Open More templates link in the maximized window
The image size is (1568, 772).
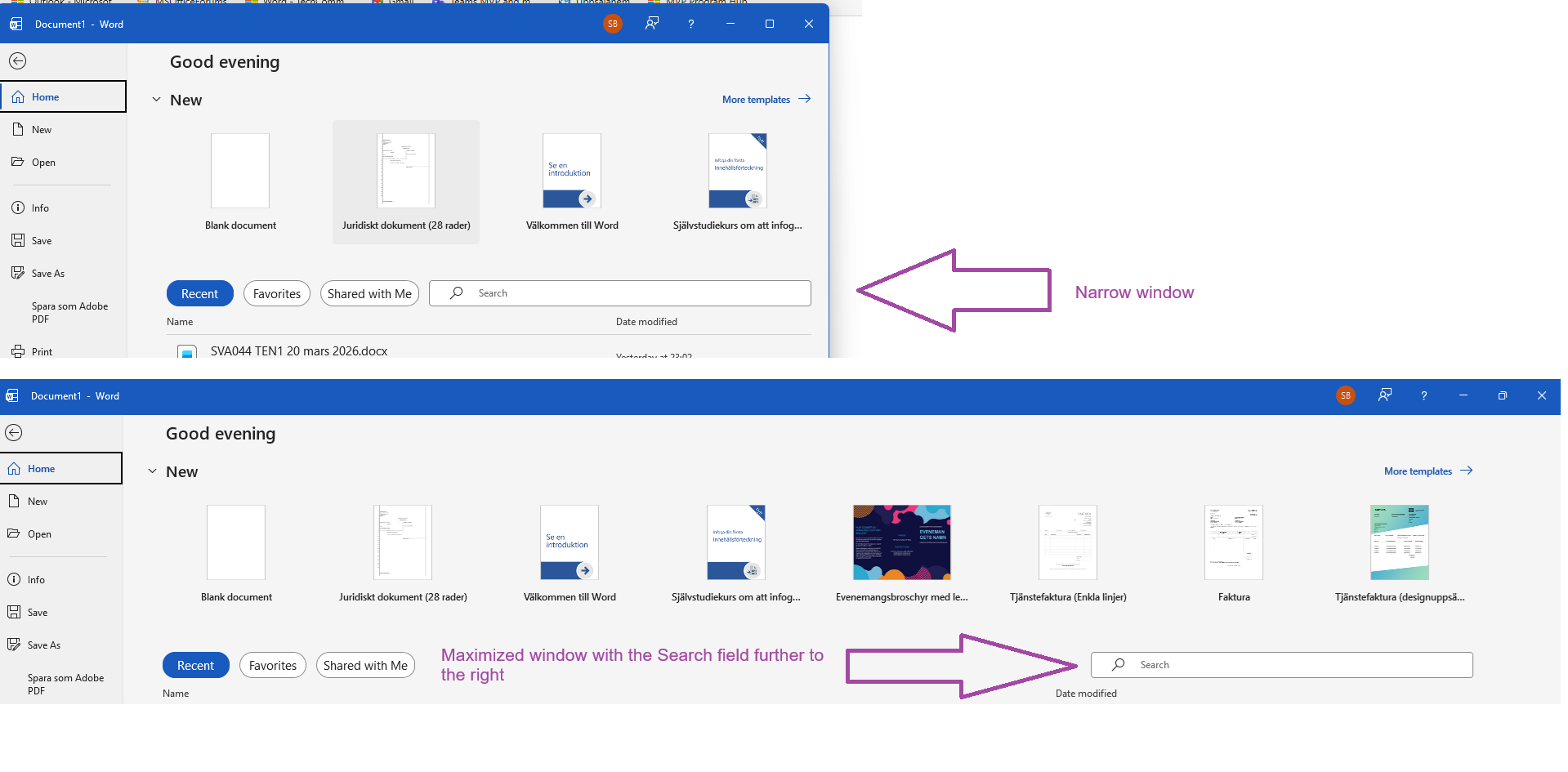1427,471
